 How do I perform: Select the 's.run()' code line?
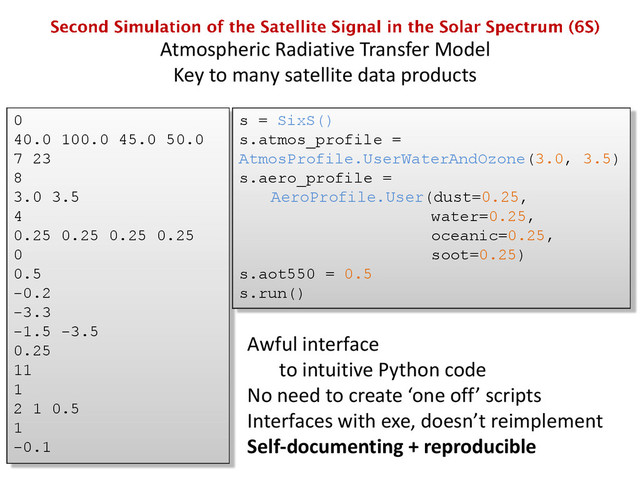[x=270, y=294]
